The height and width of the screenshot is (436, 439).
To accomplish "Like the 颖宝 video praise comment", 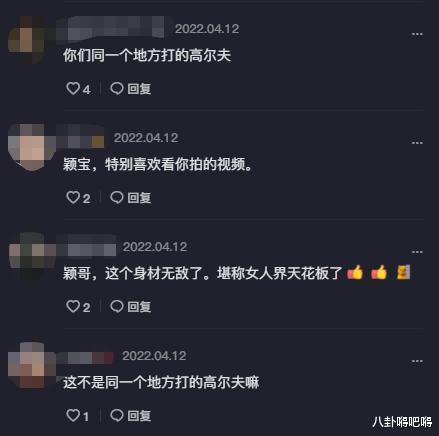I will coord(73,198).
